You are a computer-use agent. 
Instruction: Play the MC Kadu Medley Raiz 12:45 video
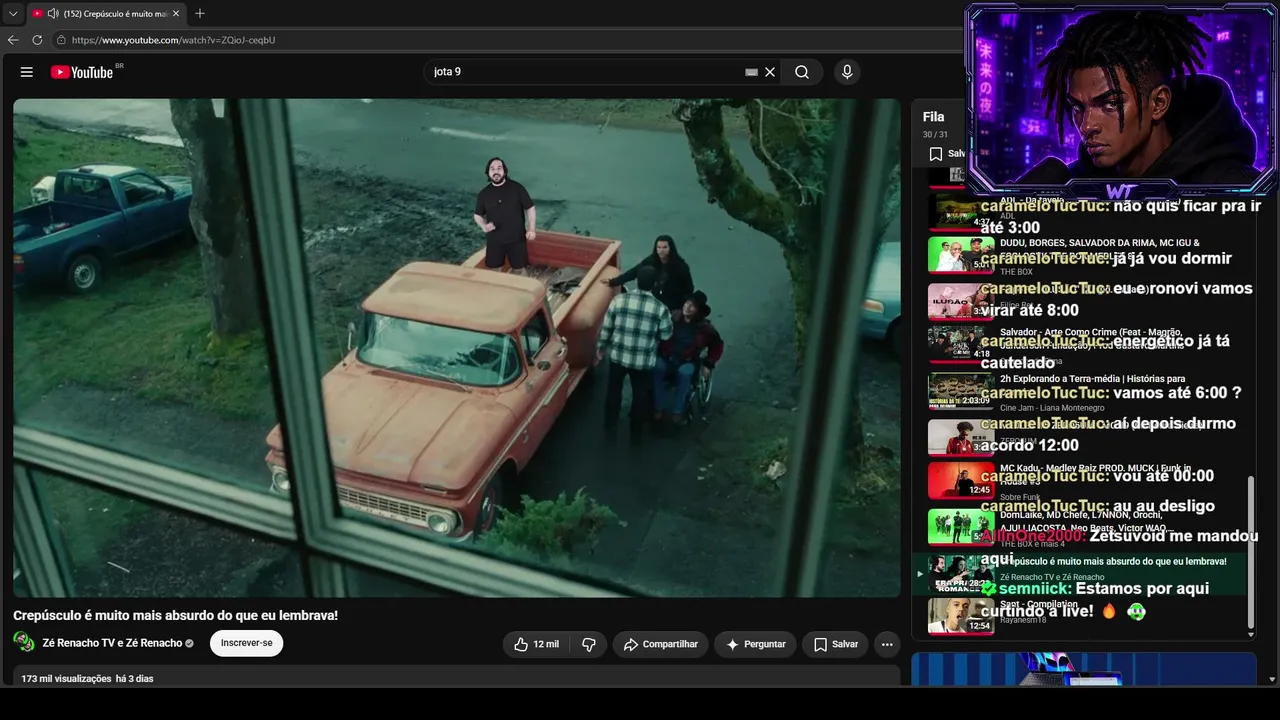1080,480
